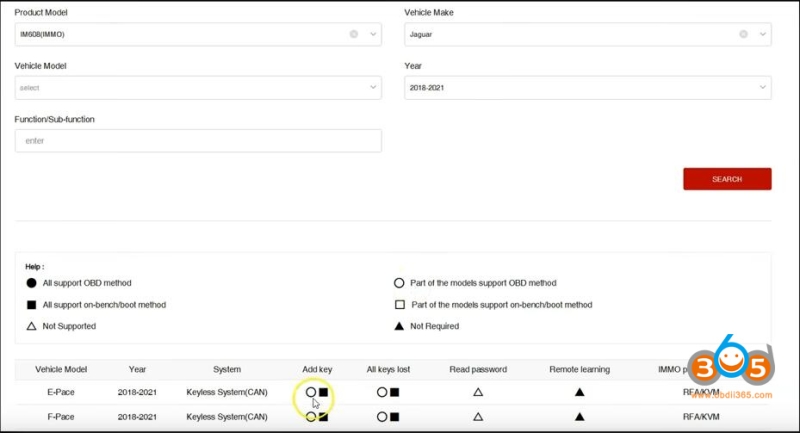Click legend hollow triangle for Not Supported

click(31, 326)
